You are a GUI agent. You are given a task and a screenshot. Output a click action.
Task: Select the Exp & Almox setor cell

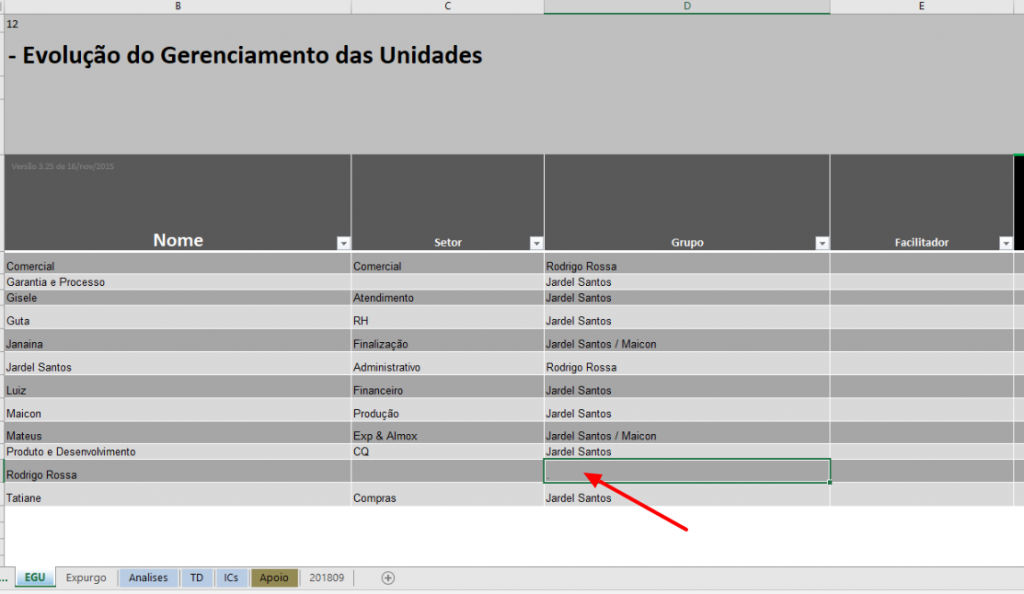447,433
